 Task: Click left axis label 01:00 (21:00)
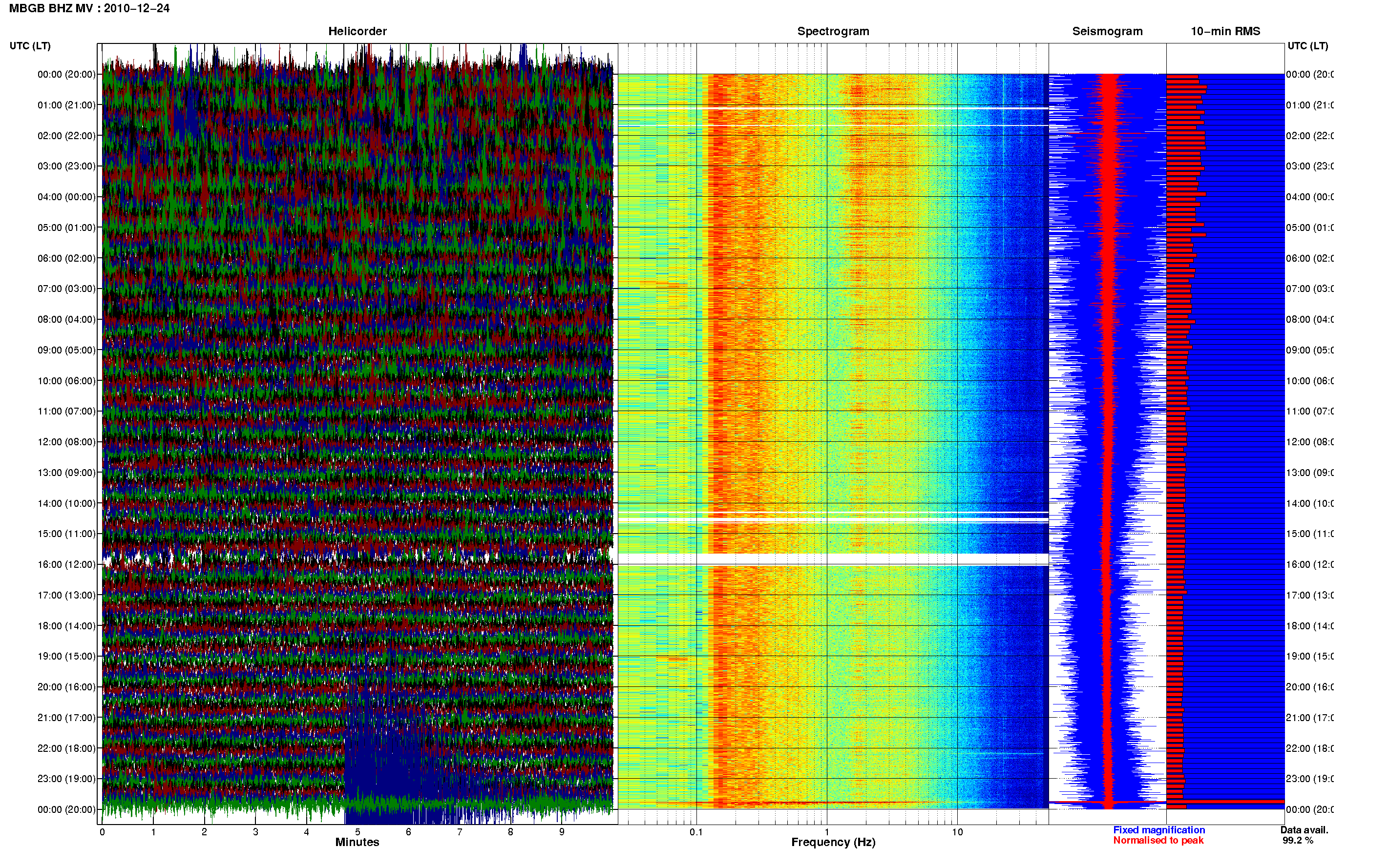[66, 105]
